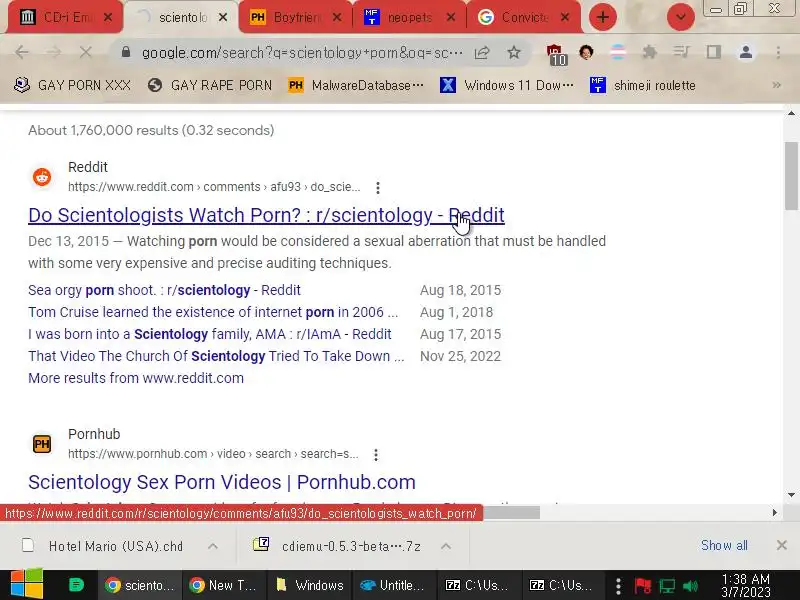The width and height of the screenshot is (800, 600).
Task: Focus the google.com address bar
Action: 302,53
